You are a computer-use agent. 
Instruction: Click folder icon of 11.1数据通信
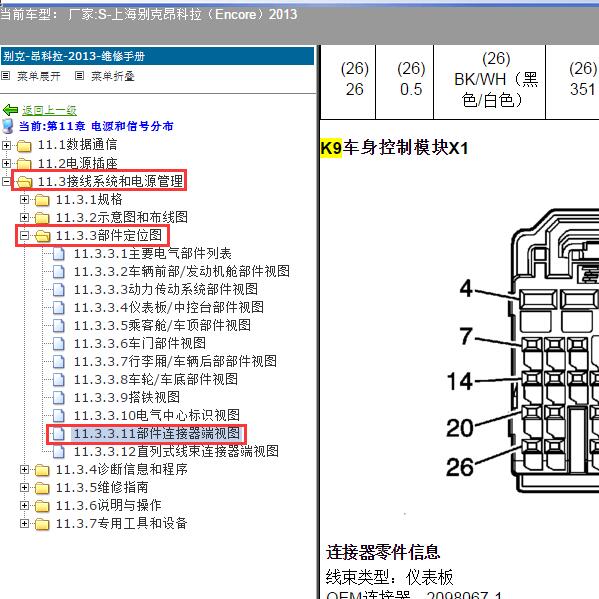tap(24, 146)
